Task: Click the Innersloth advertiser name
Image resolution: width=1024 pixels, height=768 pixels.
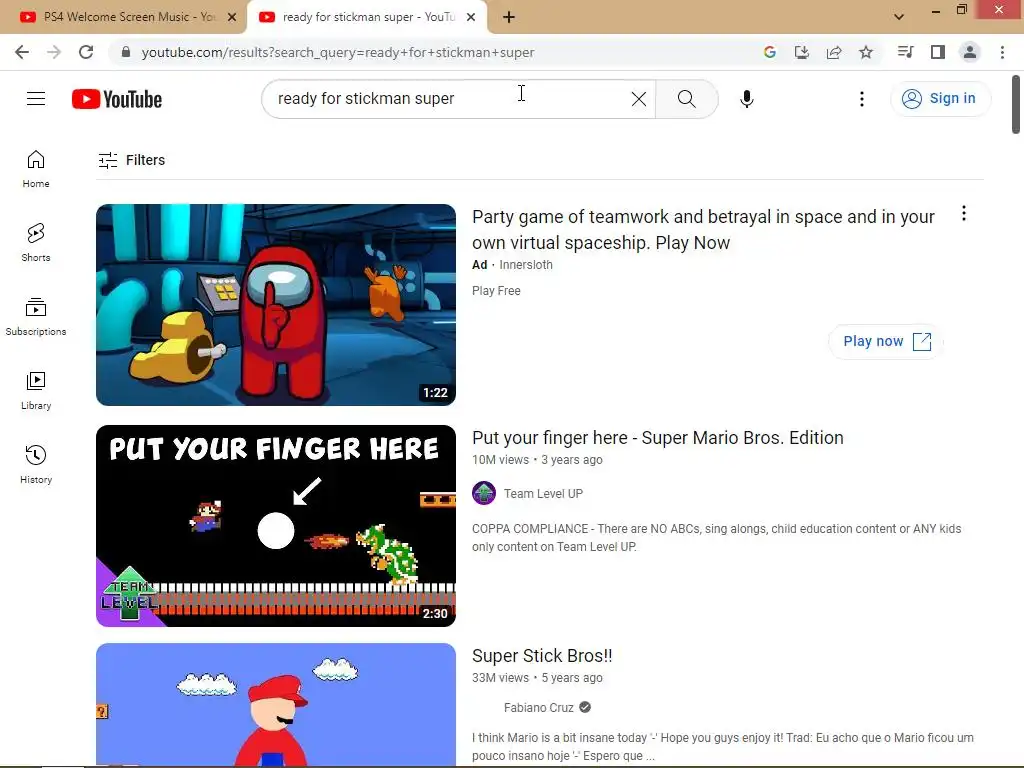Action: click(x=526, y=264)
